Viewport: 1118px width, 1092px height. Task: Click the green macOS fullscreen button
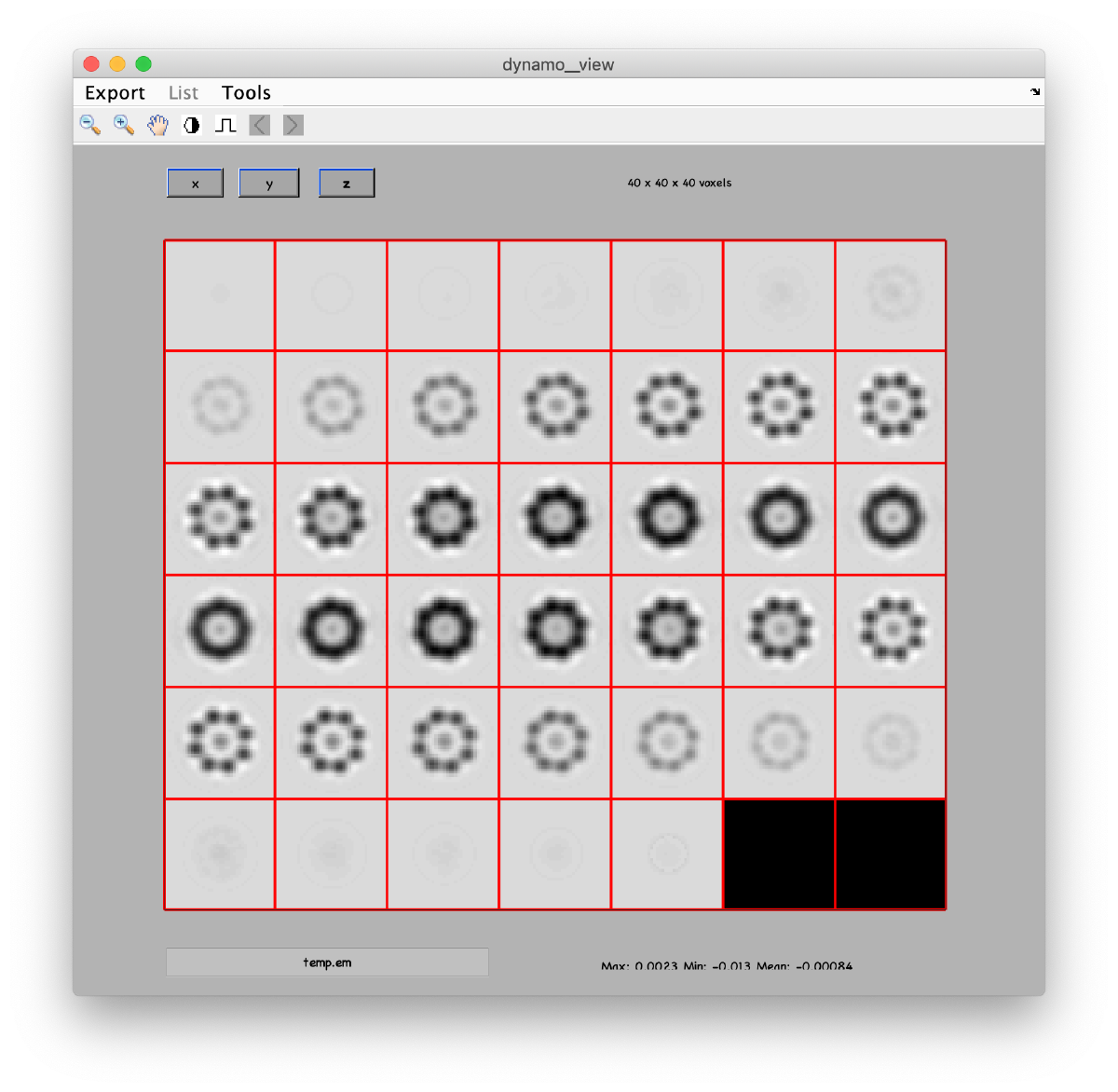(143, 63)
